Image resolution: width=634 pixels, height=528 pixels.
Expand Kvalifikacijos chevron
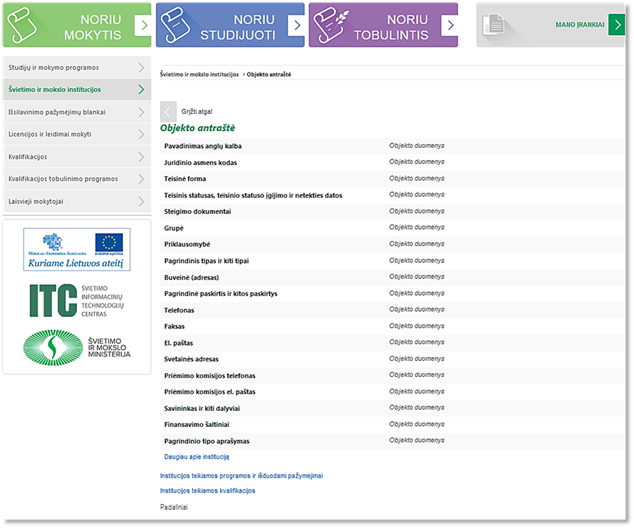point(141,156)
